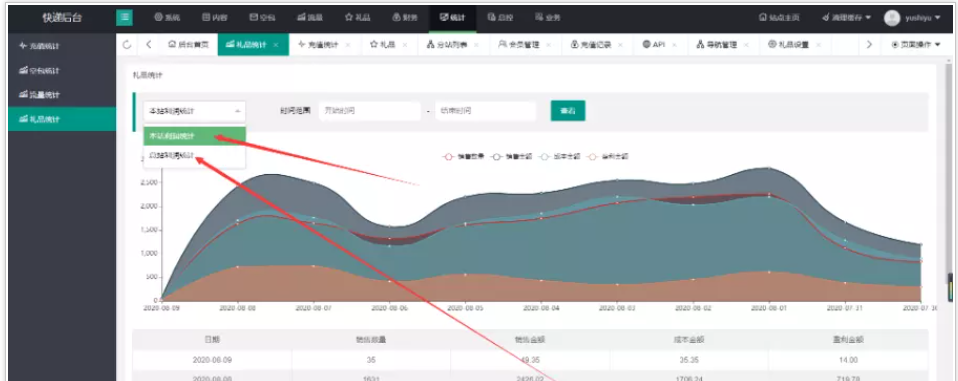Screen dimensions: 958x381
Task: Expand the 页面操作 page actions dropdown
Action: 916,45
